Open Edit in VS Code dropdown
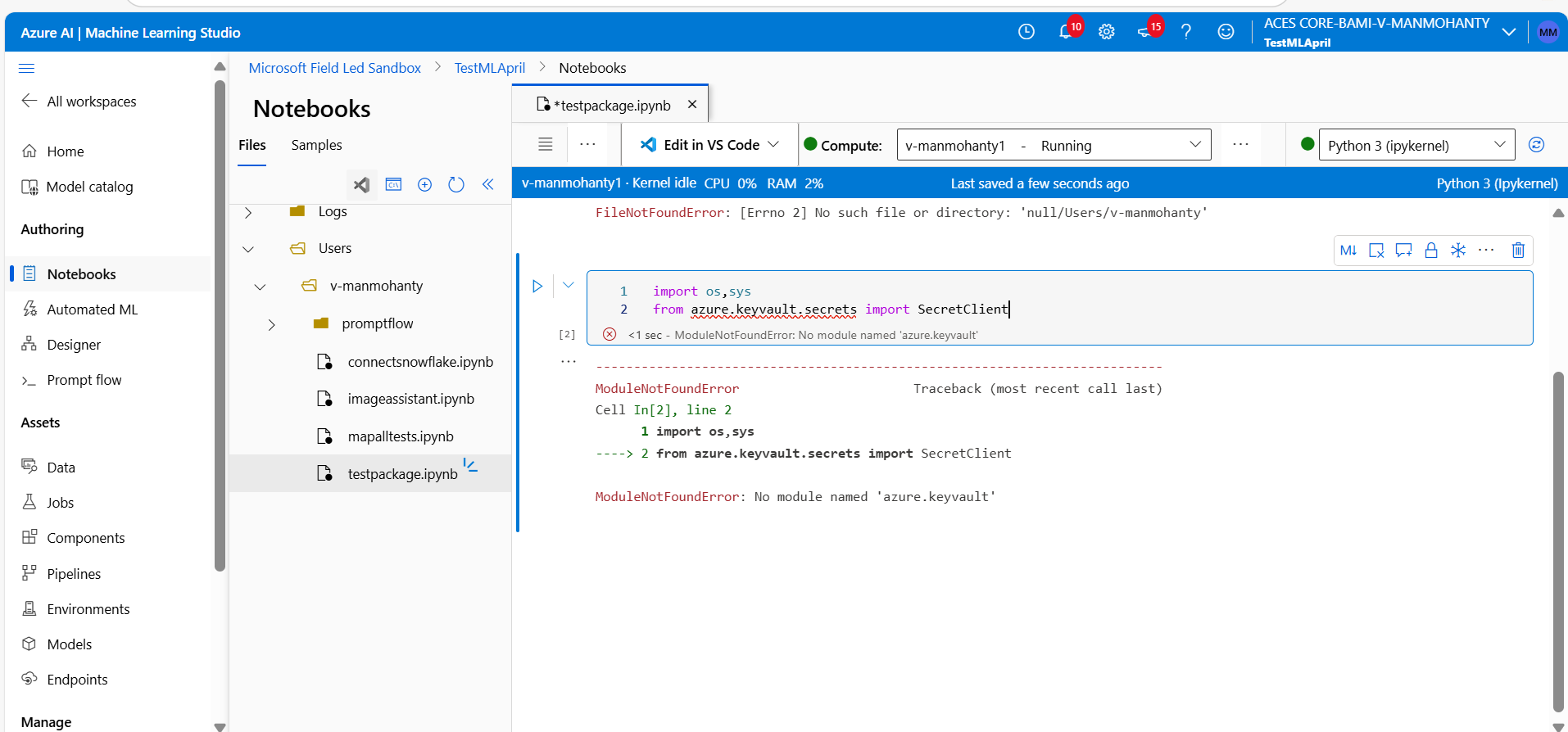Viewport: 1568px width, 732px height. tap(709, 145)
